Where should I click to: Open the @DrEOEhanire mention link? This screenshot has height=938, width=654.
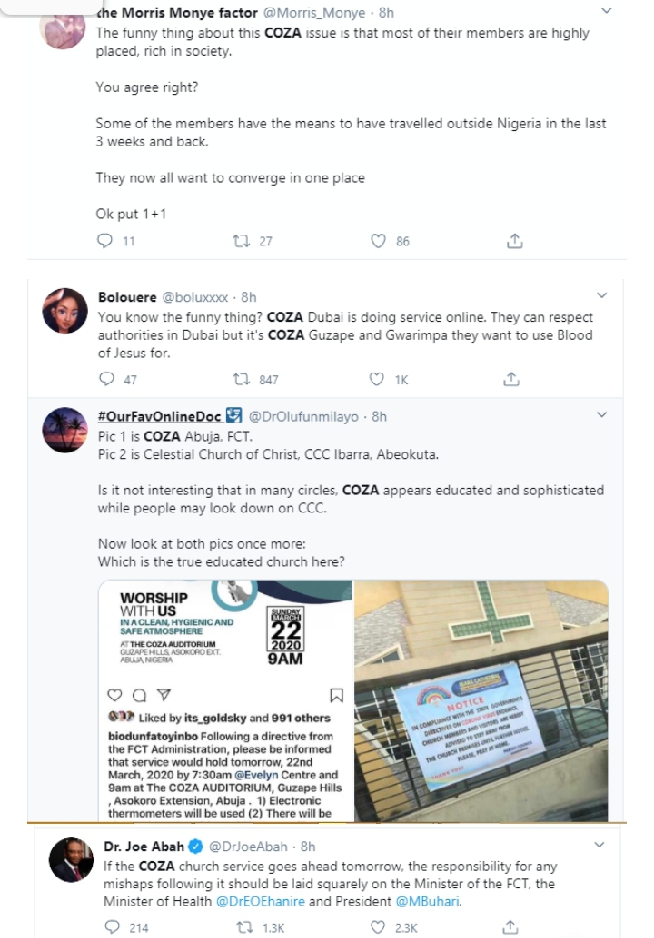(x=260, y=901)
